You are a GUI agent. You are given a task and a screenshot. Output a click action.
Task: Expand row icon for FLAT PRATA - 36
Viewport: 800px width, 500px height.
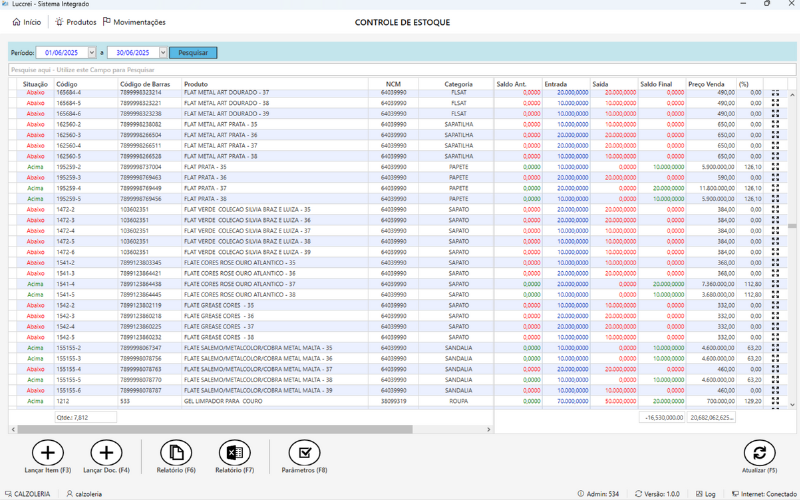click(x=776, y=177)
